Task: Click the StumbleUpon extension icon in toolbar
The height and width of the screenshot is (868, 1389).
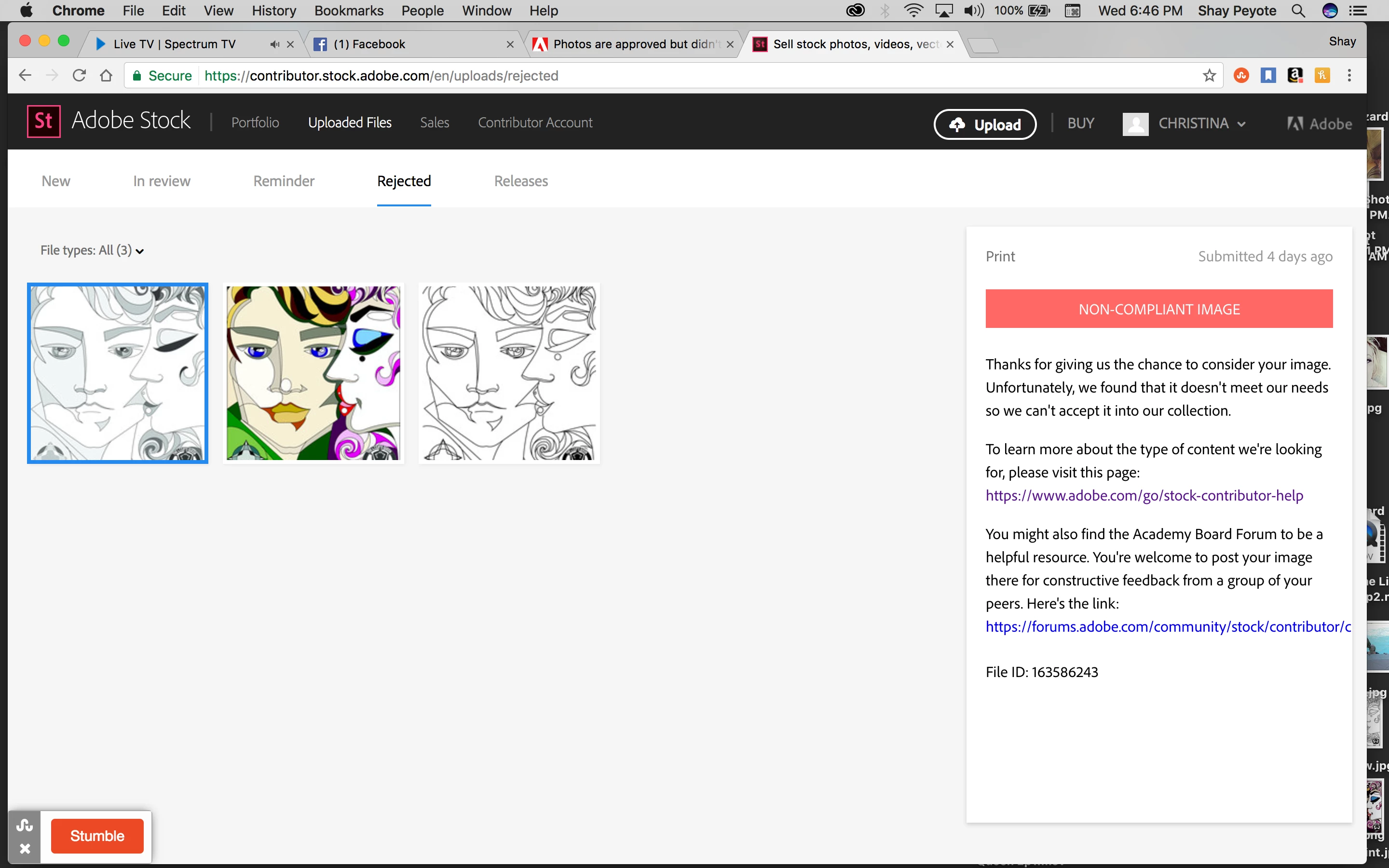Action: [1241, 75]
